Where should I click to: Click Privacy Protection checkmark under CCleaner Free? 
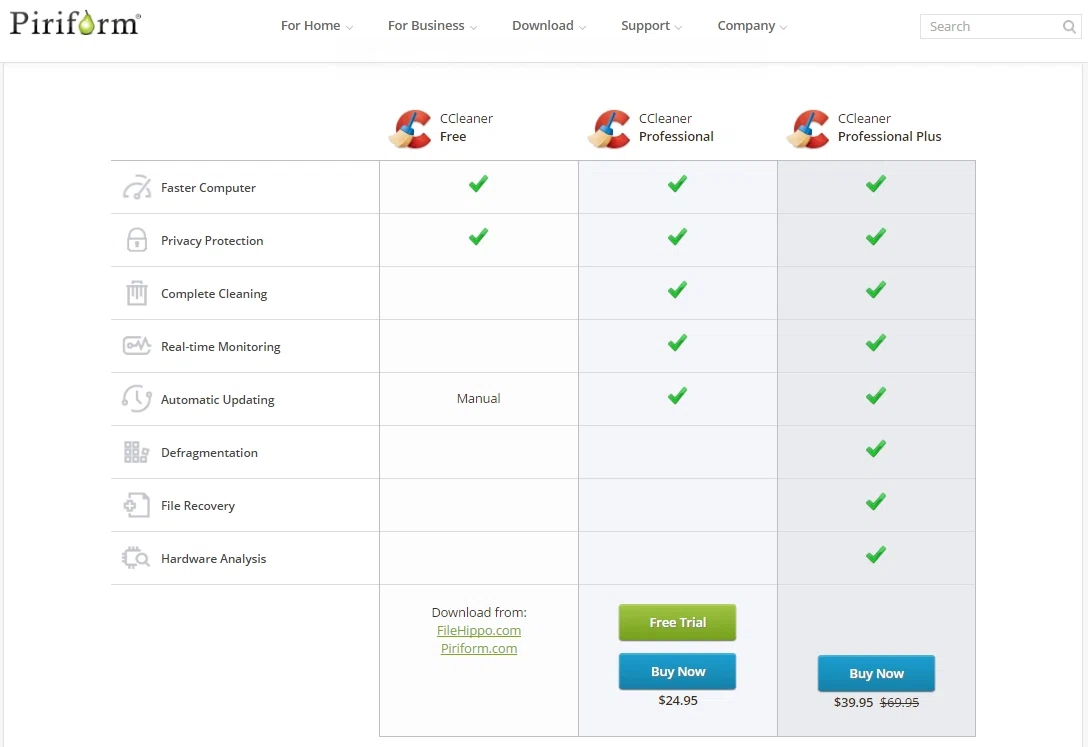[x=478, y=237]
